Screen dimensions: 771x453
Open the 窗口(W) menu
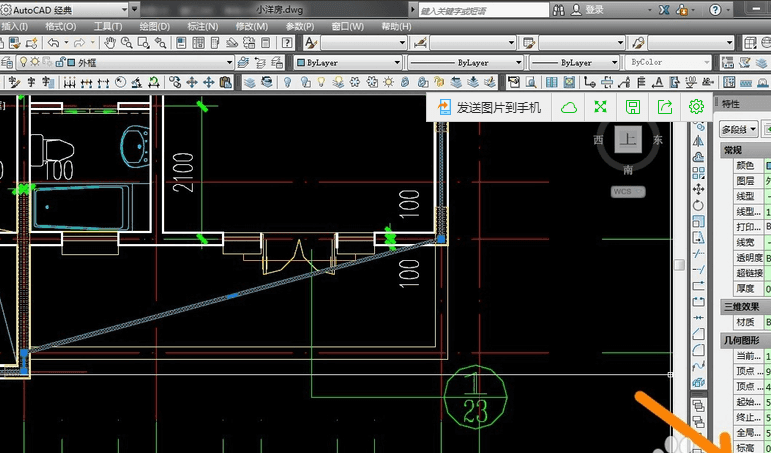348,27
